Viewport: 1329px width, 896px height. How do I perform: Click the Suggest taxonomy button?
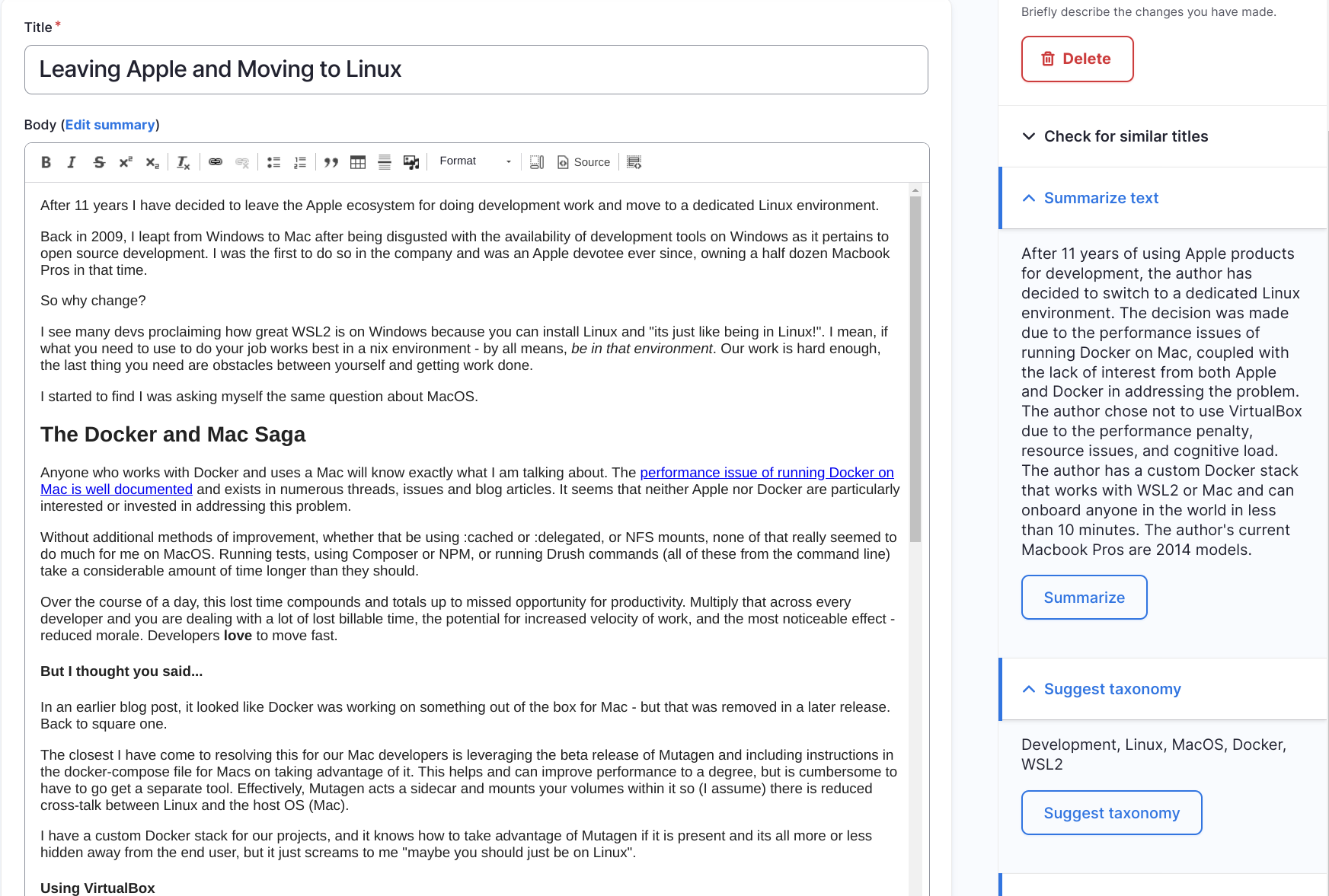pos(1111,812)
